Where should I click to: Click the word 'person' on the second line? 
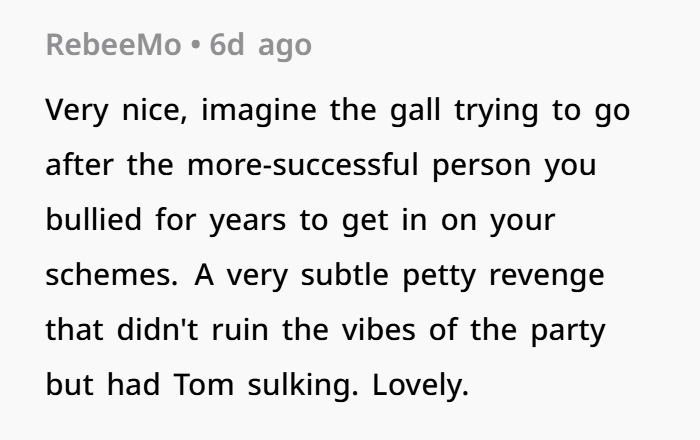pyautogui.click(x=482, y=167)
